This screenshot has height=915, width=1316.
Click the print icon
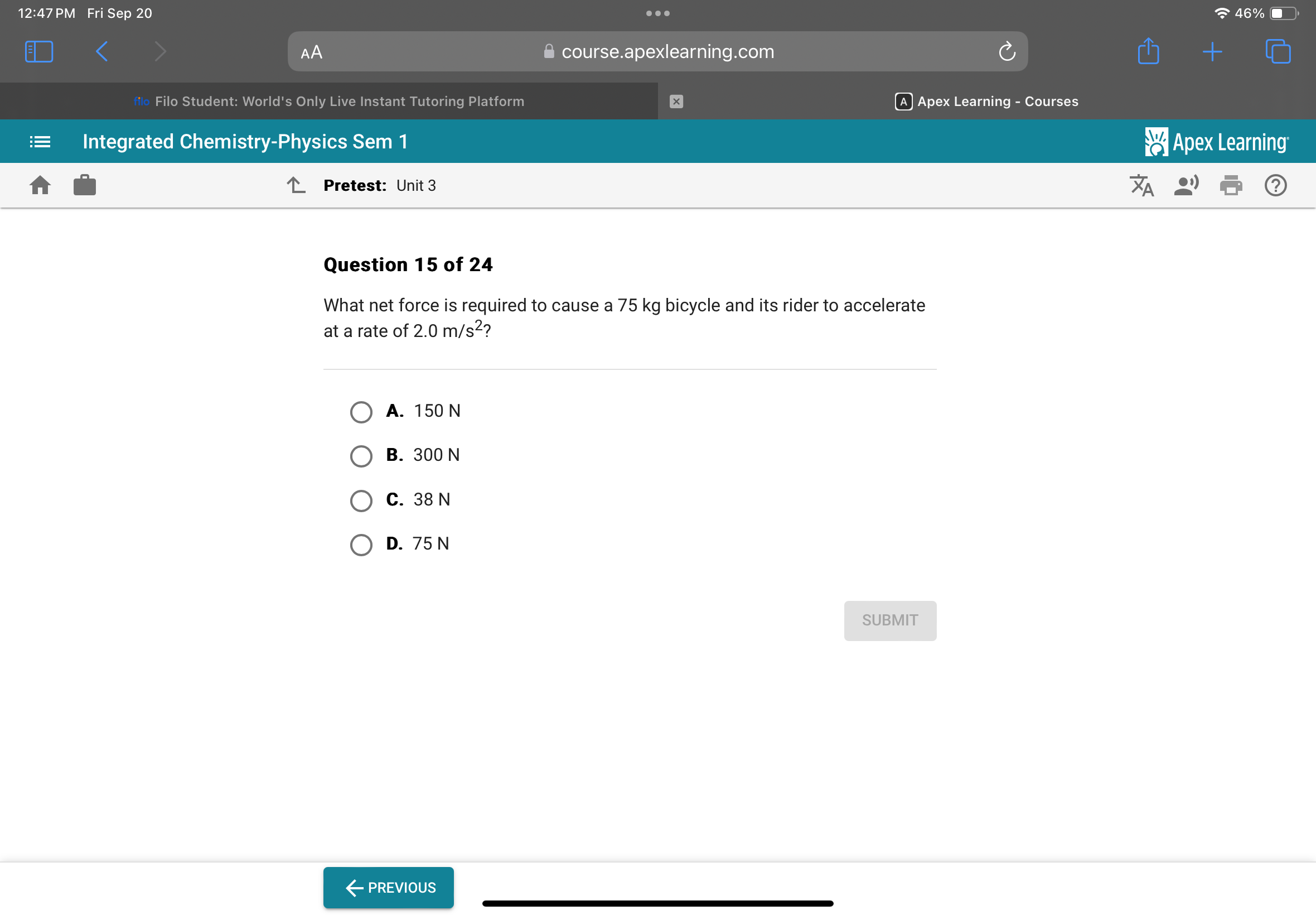click(1231, 186)
